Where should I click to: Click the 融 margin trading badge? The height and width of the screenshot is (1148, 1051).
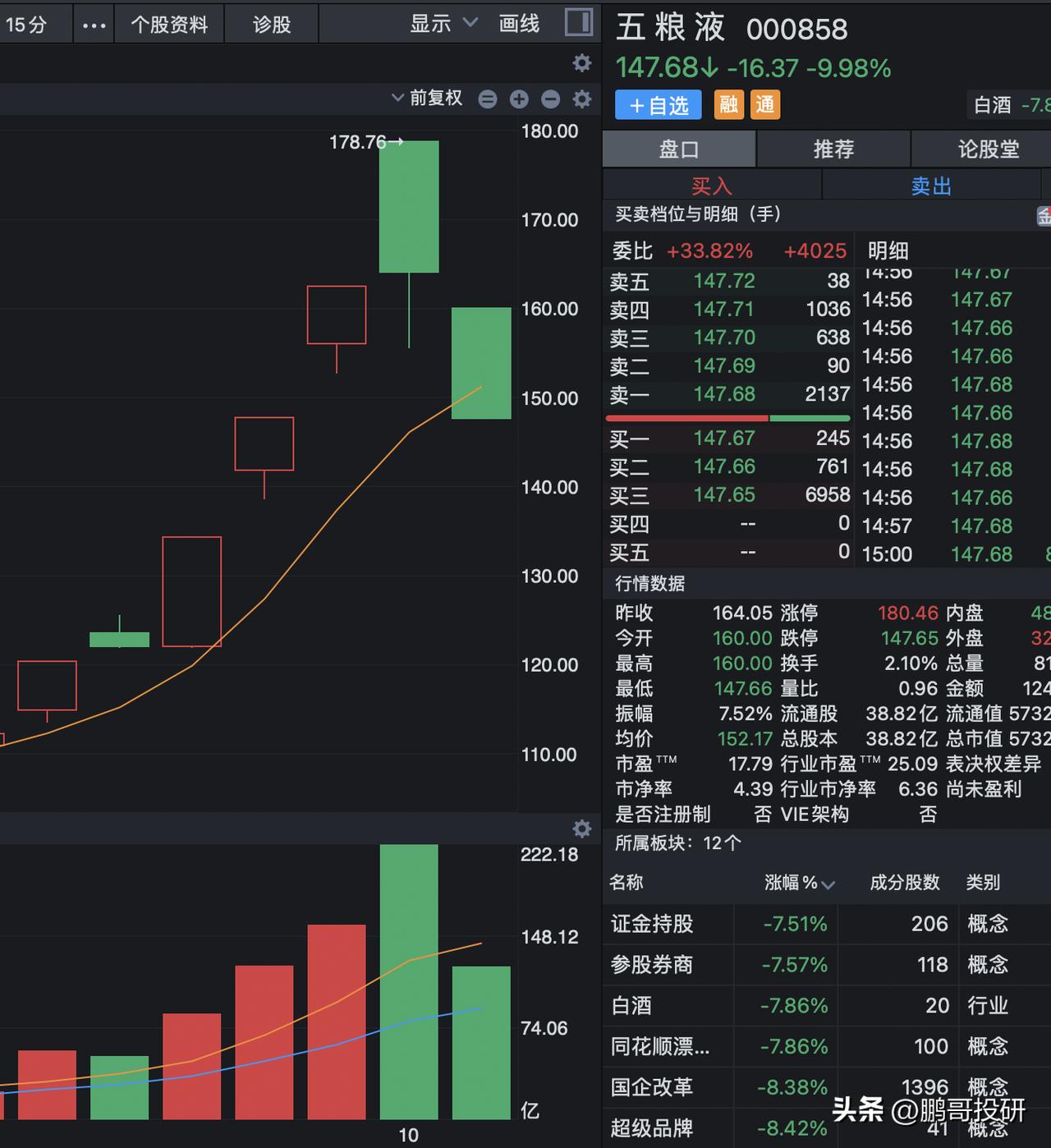(x=729, y=105)
